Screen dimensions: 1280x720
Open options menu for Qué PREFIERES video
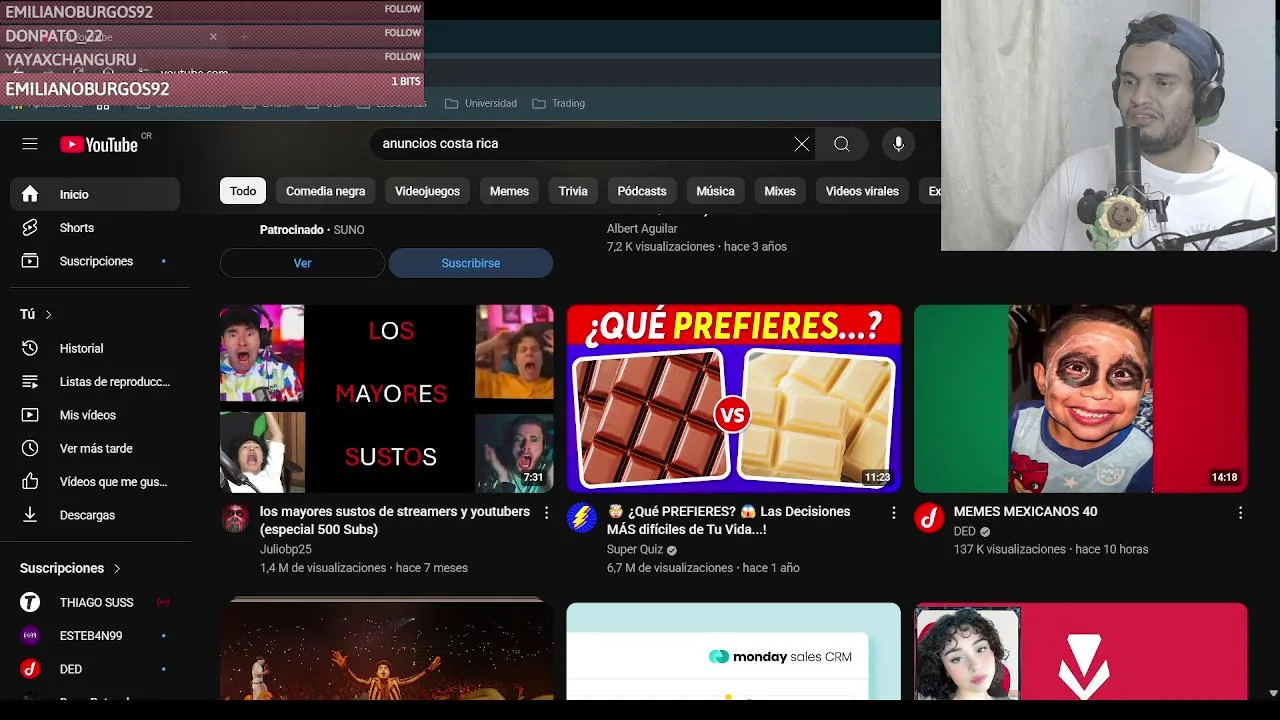(894, 512)
